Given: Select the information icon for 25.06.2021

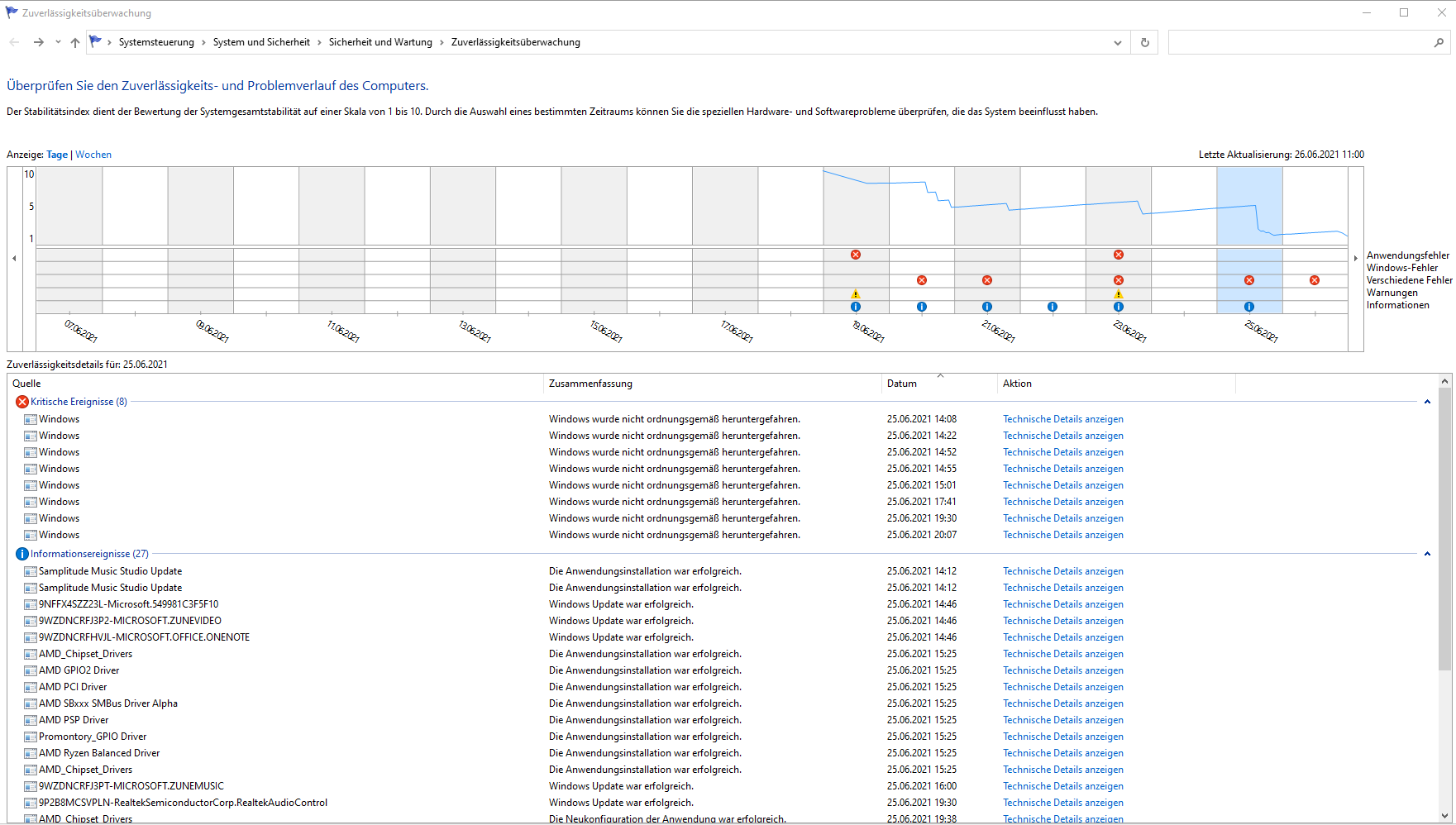Looking at the screenshot, I should tap(1249, 307).
